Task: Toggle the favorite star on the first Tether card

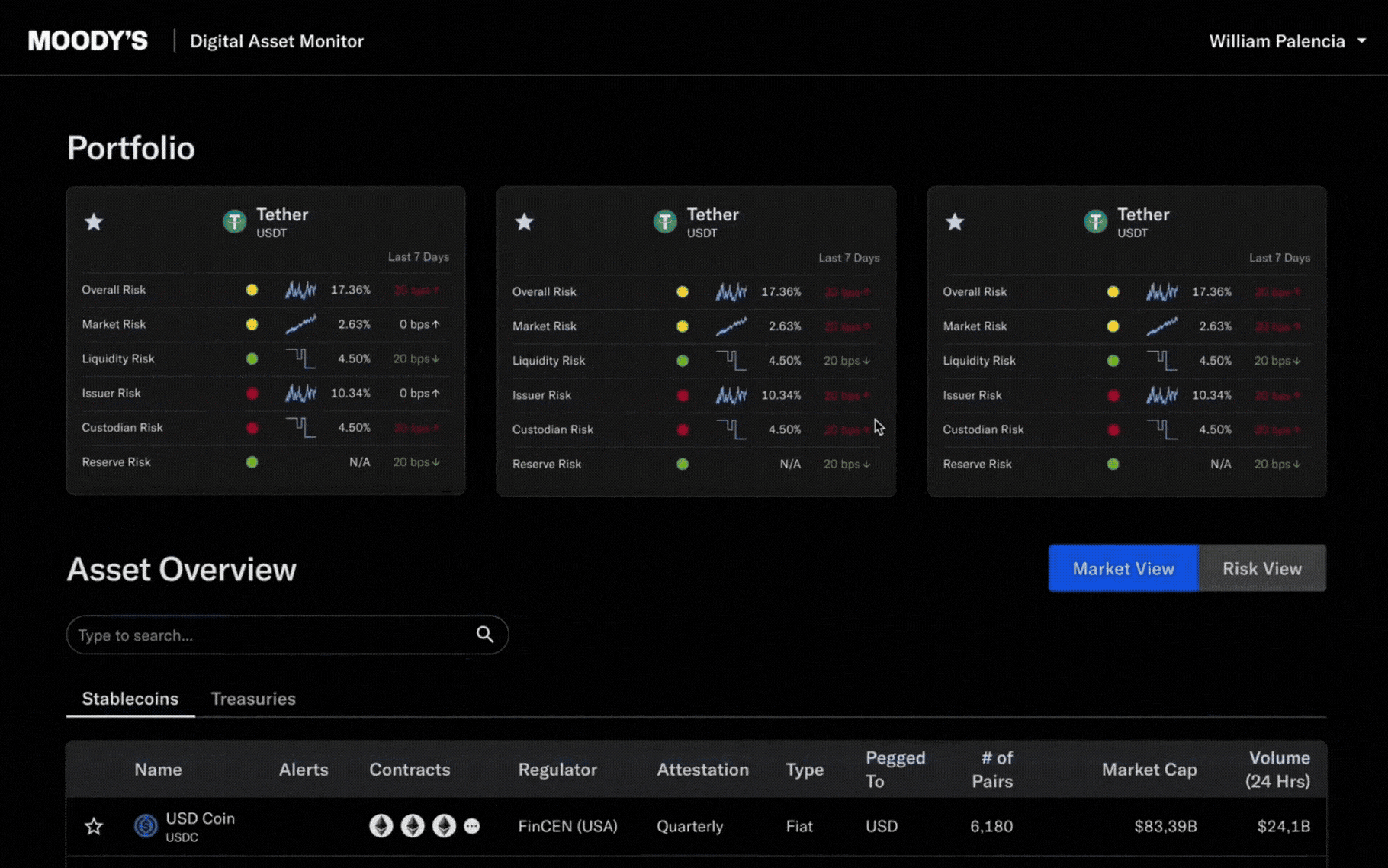Action: point(93,221)
